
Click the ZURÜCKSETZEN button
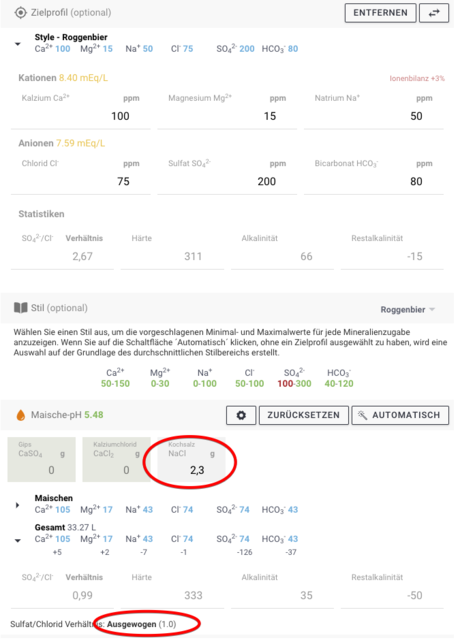(x=304, y=415)
